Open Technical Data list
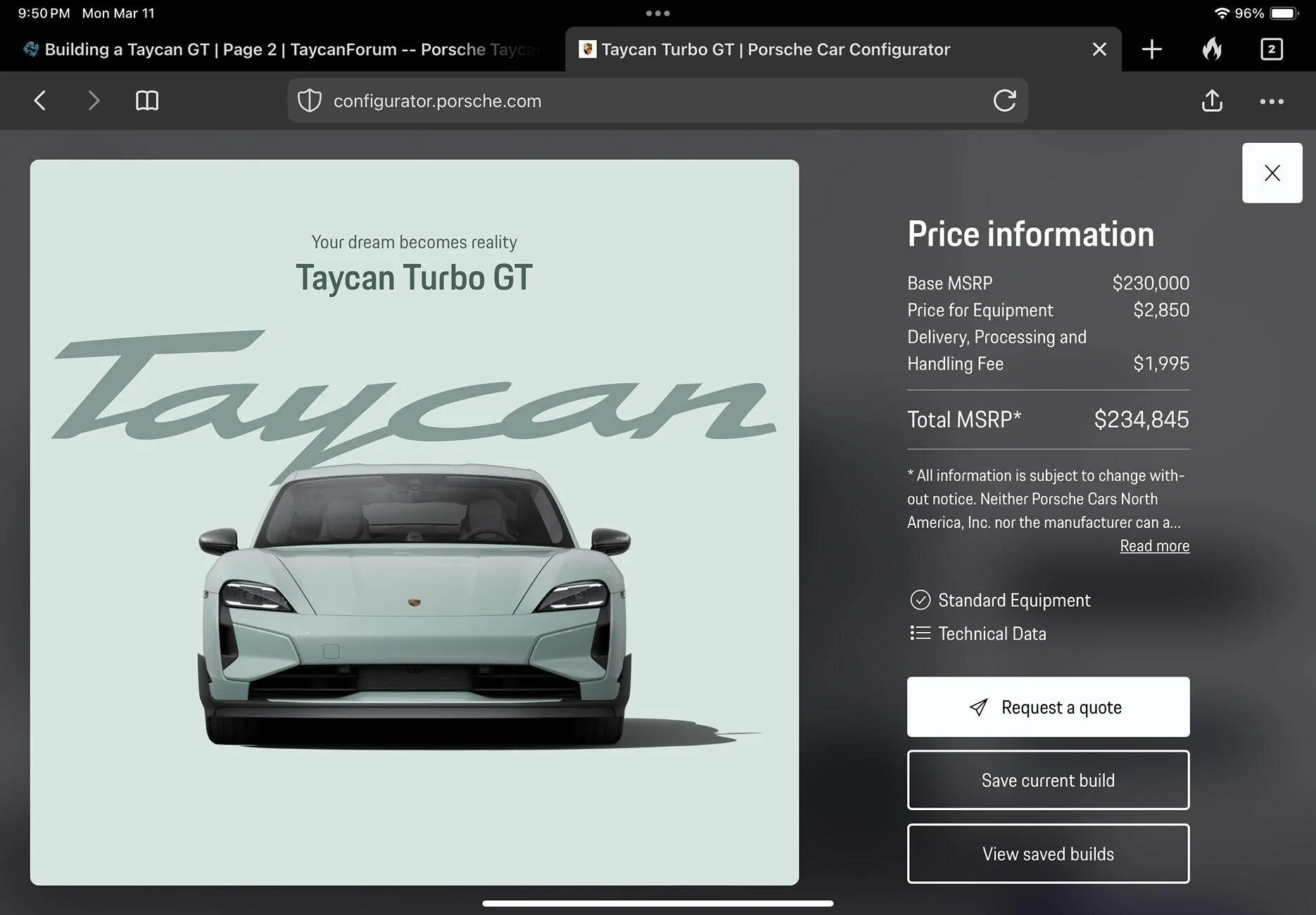The image size is (1316, 915). pyautogui.click(x=978, y=633)
